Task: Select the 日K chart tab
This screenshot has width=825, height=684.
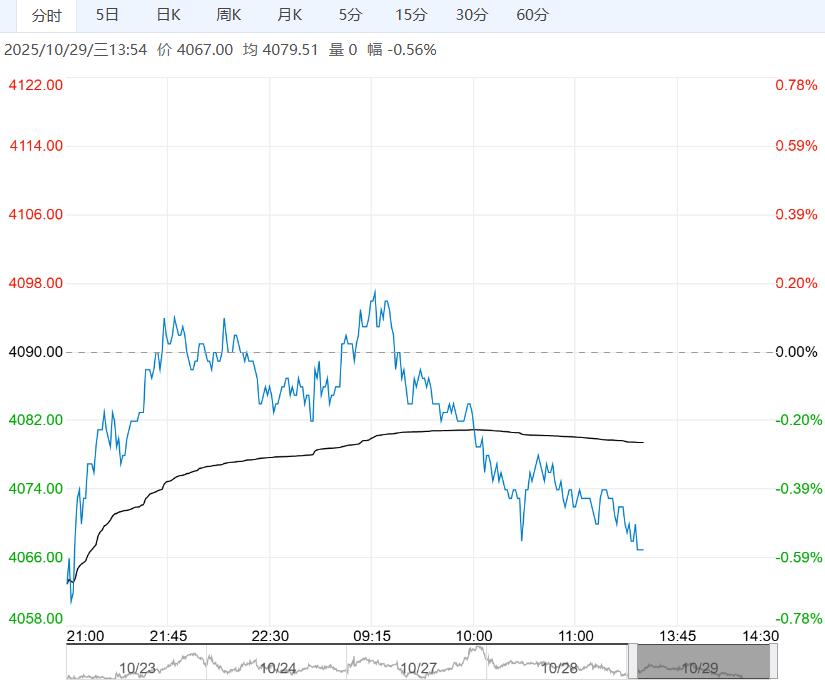Action: 168,15
